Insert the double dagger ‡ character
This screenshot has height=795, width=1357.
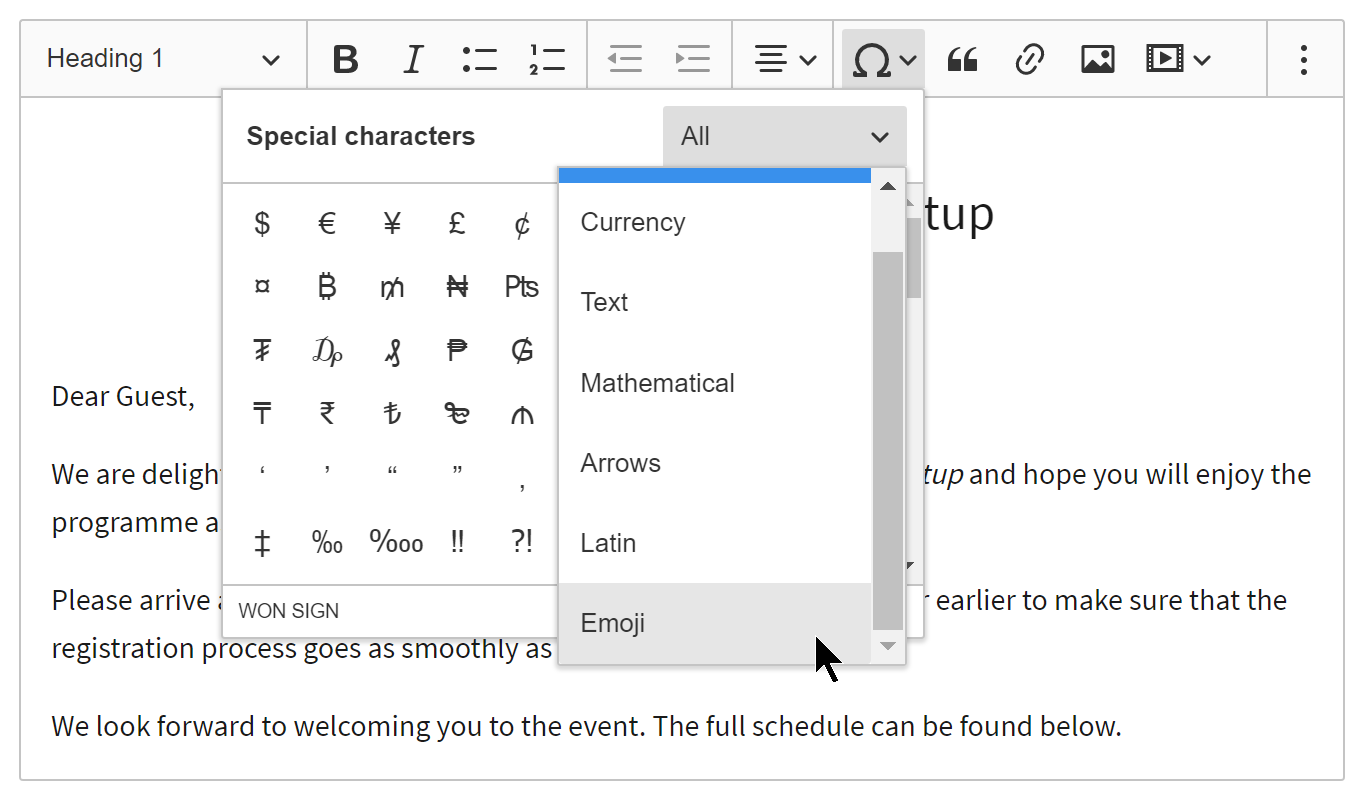click(x=262, y=542)
